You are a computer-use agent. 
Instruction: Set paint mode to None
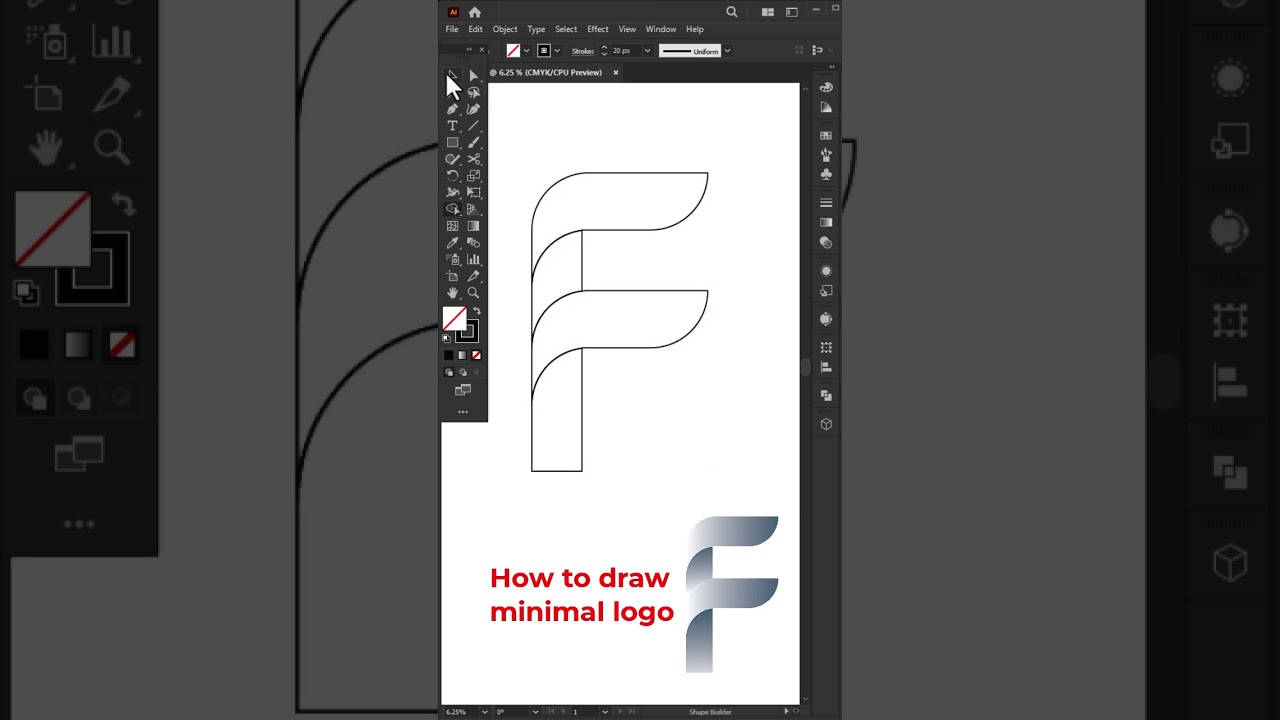[476, 355]
